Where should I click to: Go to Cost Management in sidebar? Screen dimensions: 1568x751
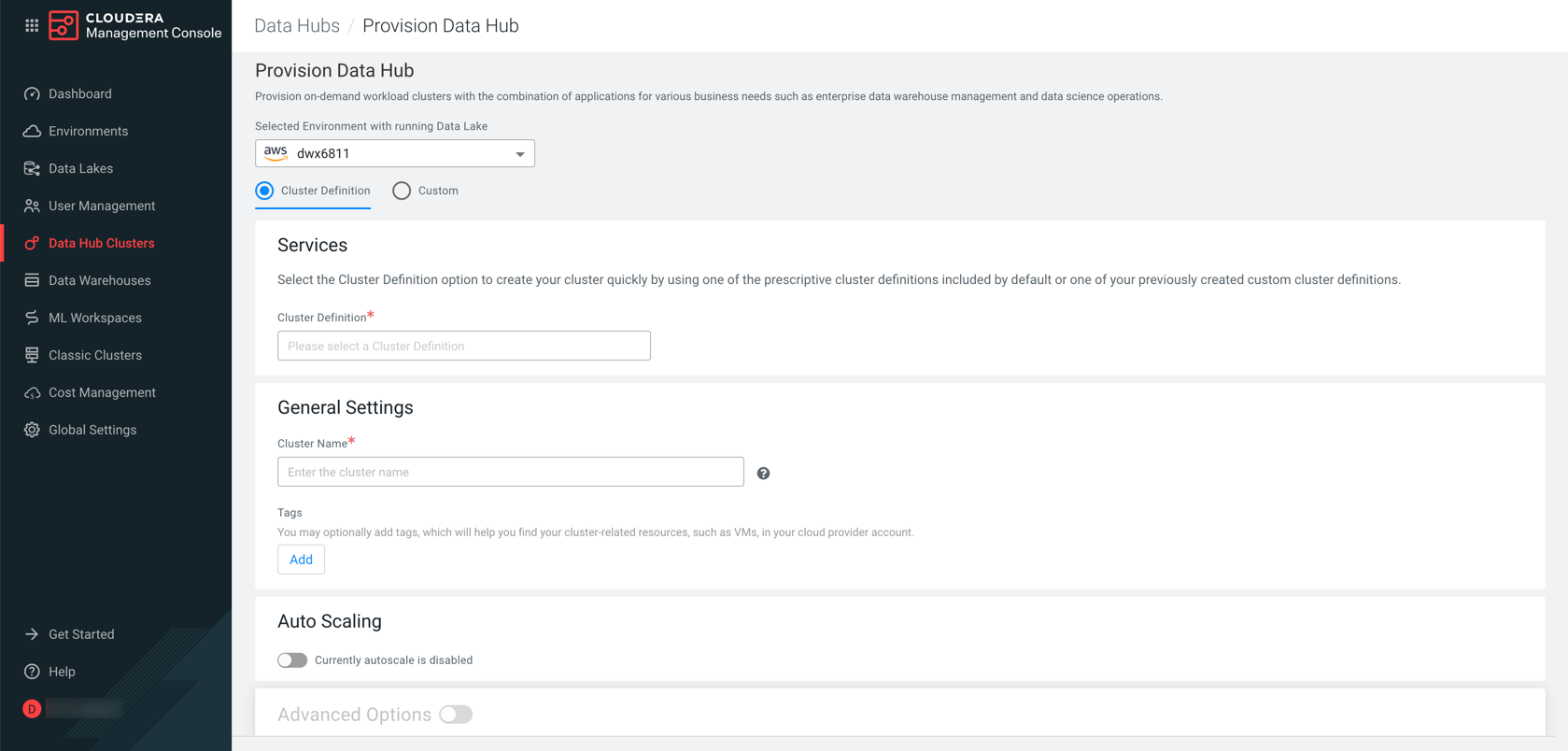102,392
